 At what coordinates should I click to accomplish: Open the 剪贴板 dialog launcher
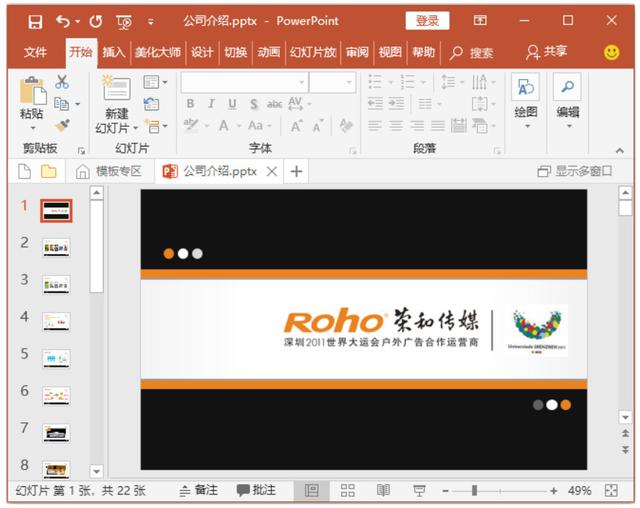tap(81, 151)
